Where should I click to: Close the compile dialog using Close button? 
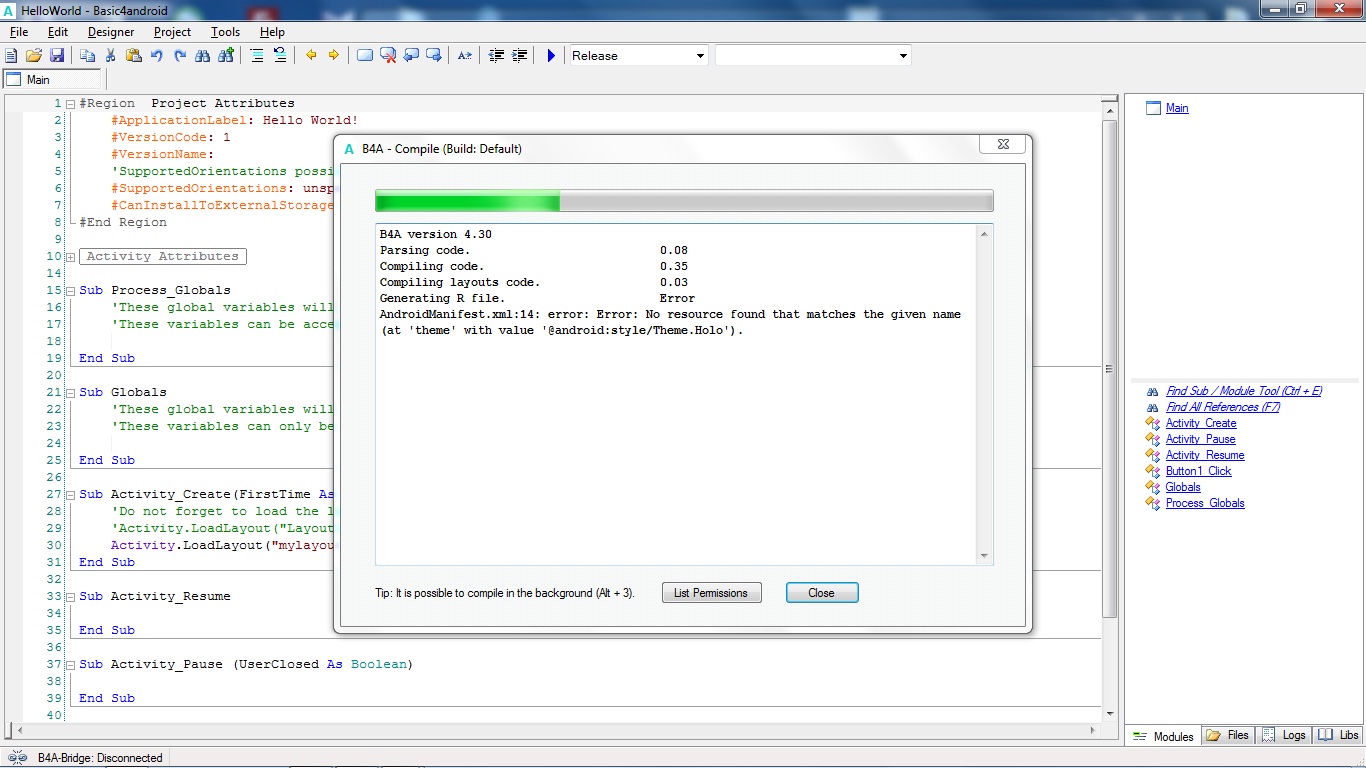tap(821, 593)
